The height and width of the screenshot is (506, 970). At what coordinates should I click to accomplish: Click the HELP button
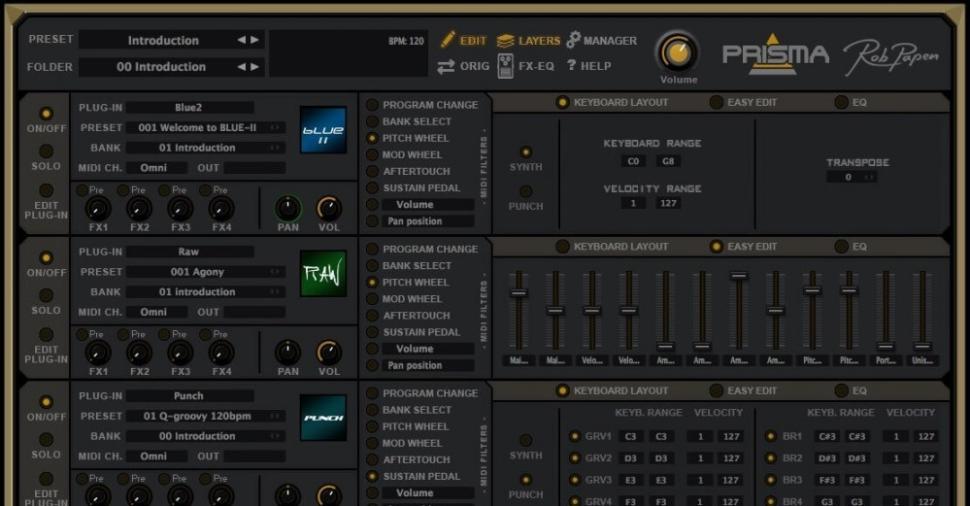click(588, 66)
